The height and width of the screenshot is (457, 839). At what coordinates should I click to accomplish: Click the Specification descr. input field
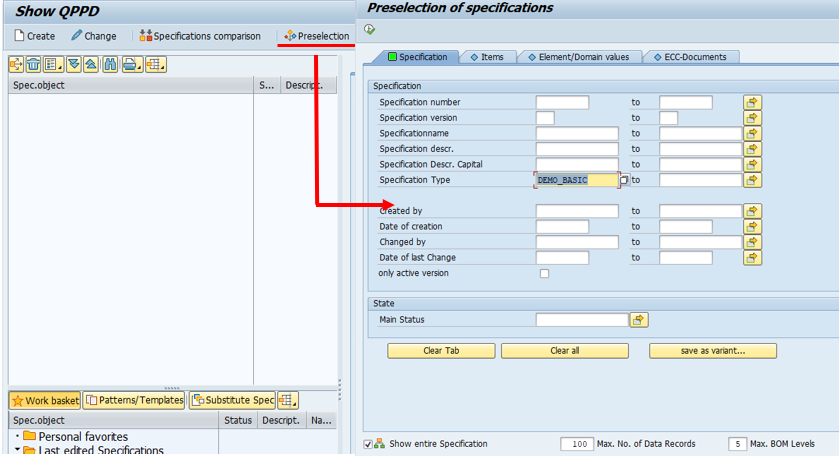pos(577,149)
